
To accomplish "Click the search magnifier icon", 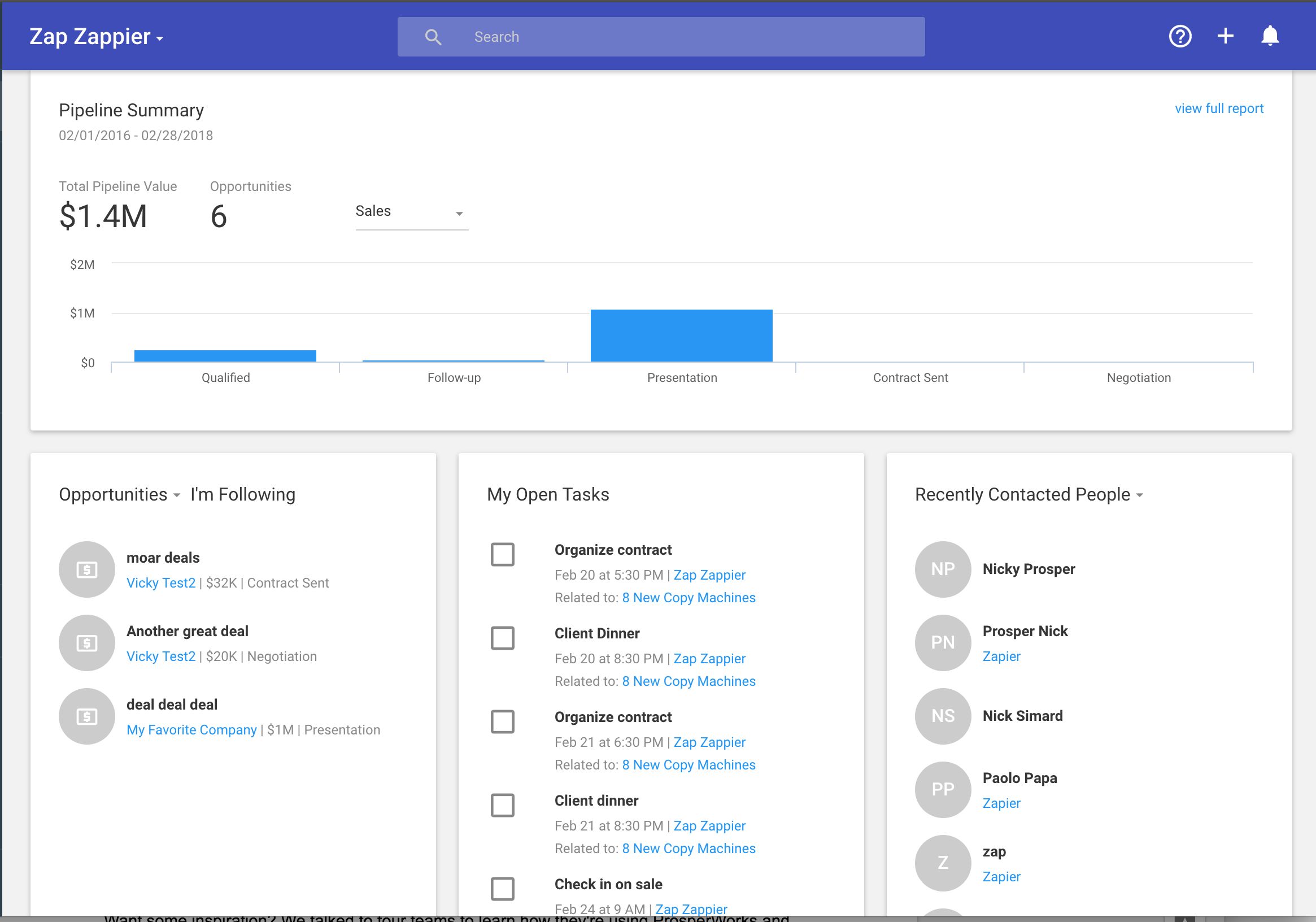I will tap(433, 37).
